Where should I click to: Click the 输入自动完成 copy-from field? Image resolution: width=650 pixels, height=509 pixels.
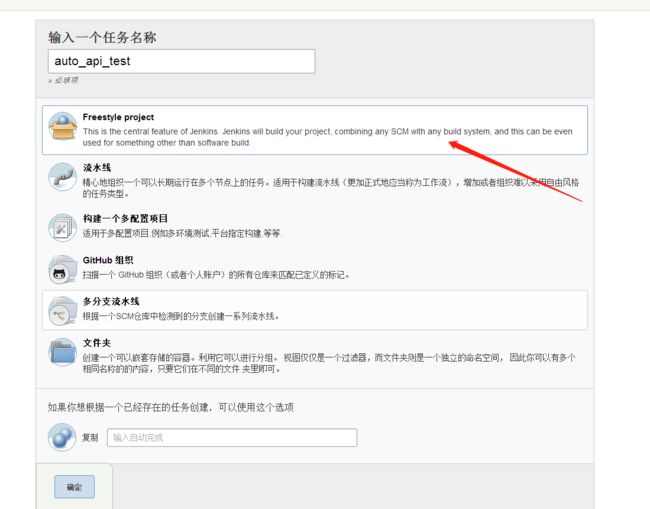[x=232, y=437]
